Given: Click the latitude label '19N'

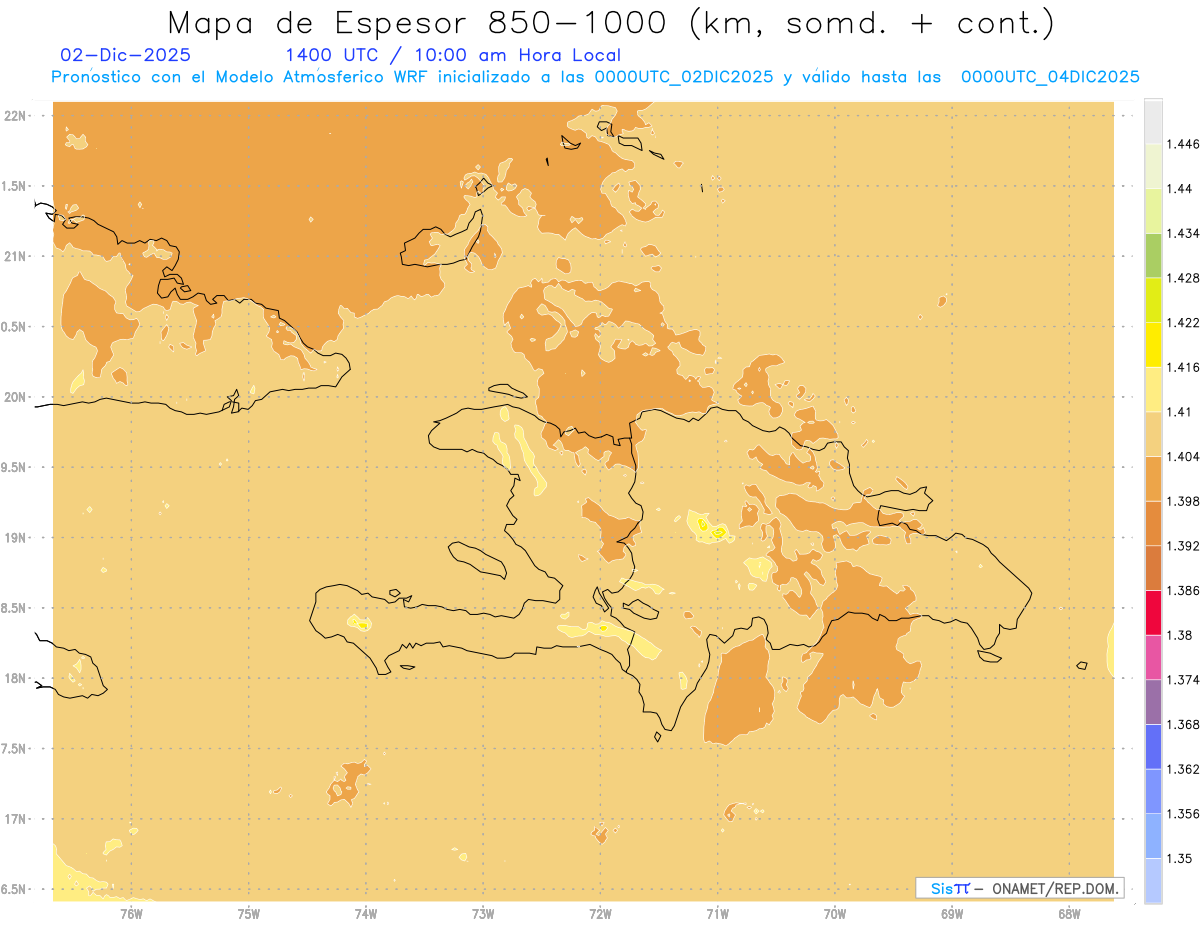Looking at the screenshot, I should coord(16,538).
